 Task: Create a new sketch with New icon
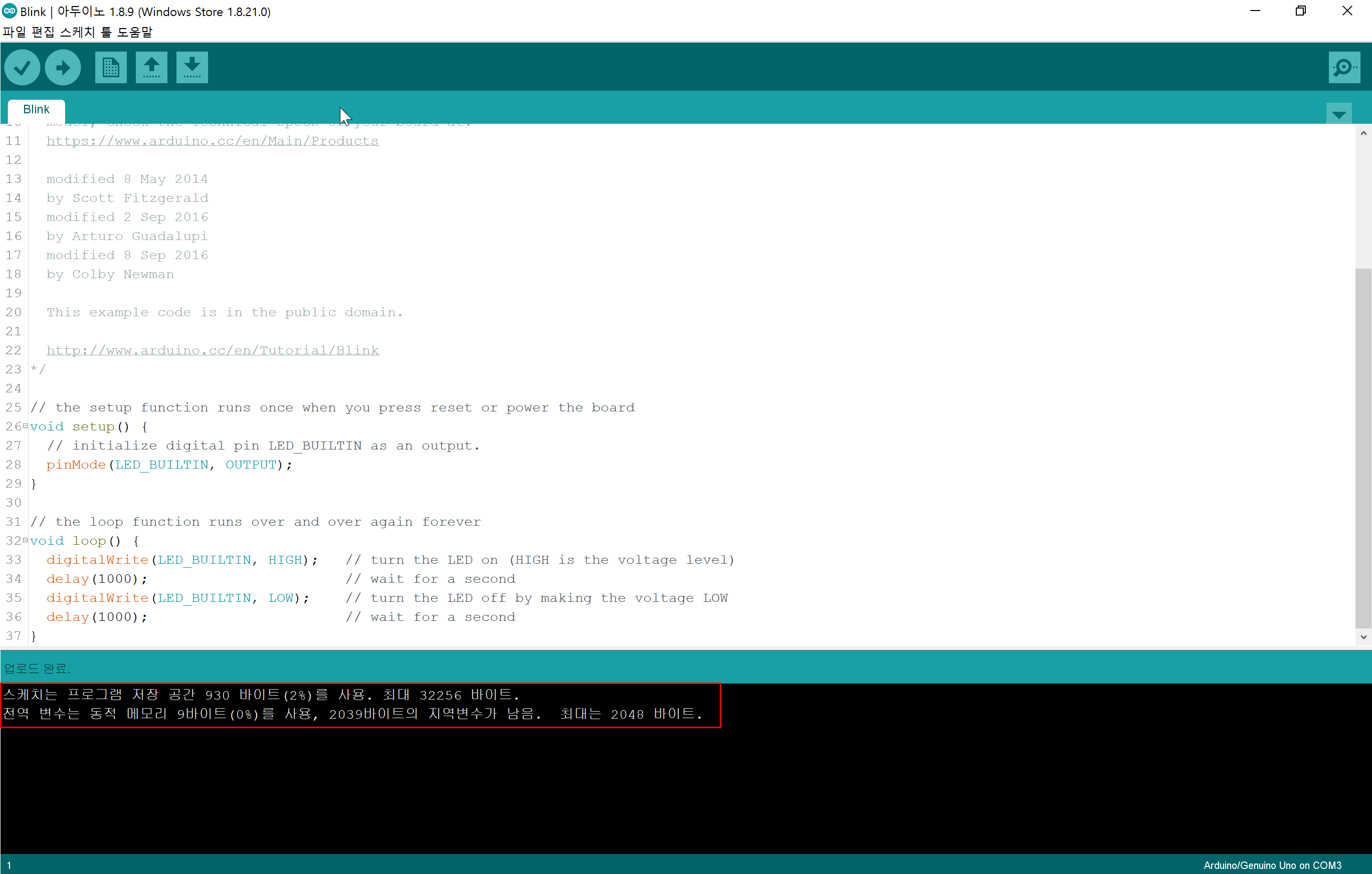click(x=111, y=68)
